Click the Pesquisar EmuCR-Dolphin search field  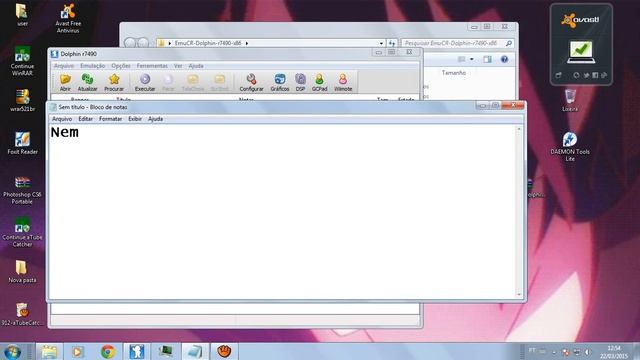click(457, 43)
